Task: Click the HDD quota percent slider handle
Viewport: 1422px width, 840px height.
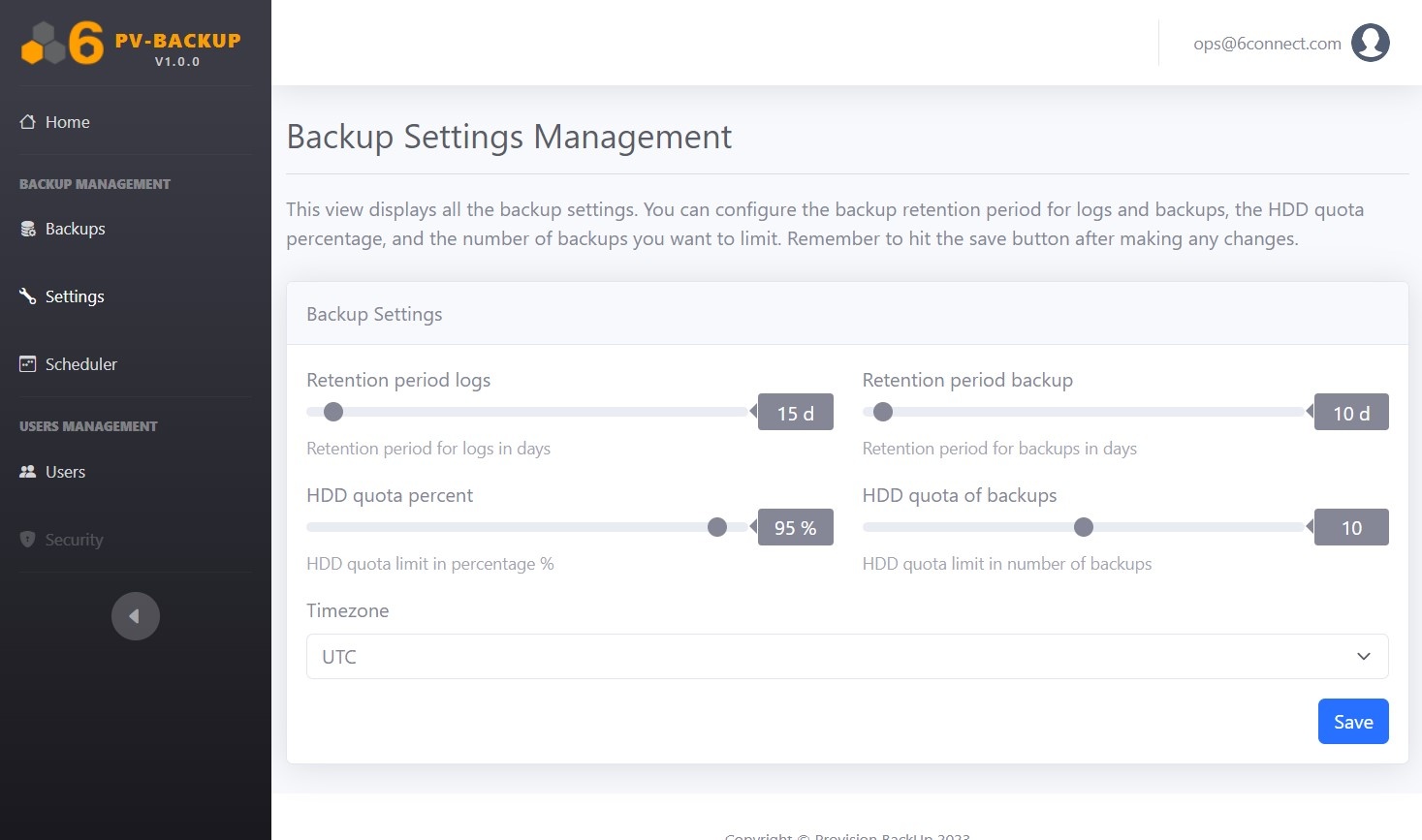Action: tap(717, 527)
